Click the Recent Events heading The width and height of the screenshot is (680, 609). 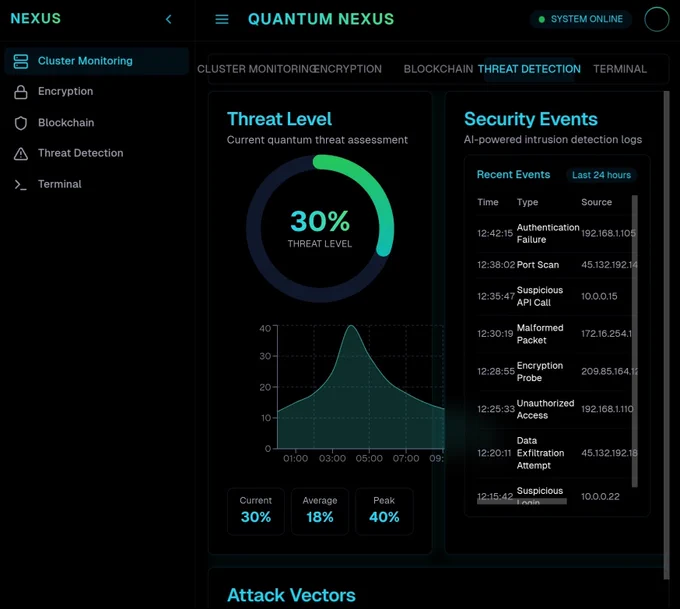pyautogui.click(x=513, y=175)
